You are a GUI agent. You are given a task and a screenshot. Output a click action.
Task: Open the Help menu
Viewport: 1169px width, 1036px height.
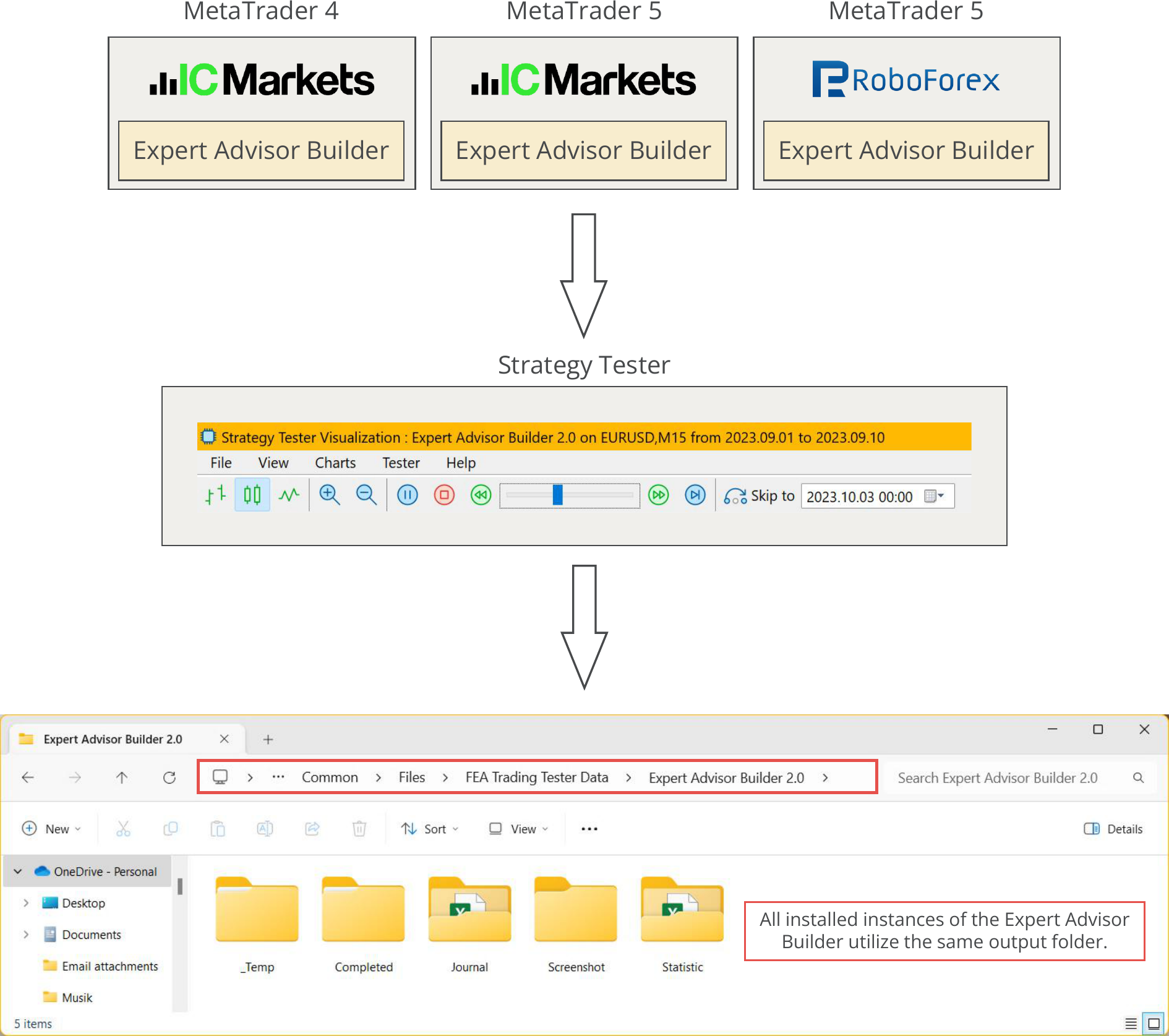[x=461, y=463]
